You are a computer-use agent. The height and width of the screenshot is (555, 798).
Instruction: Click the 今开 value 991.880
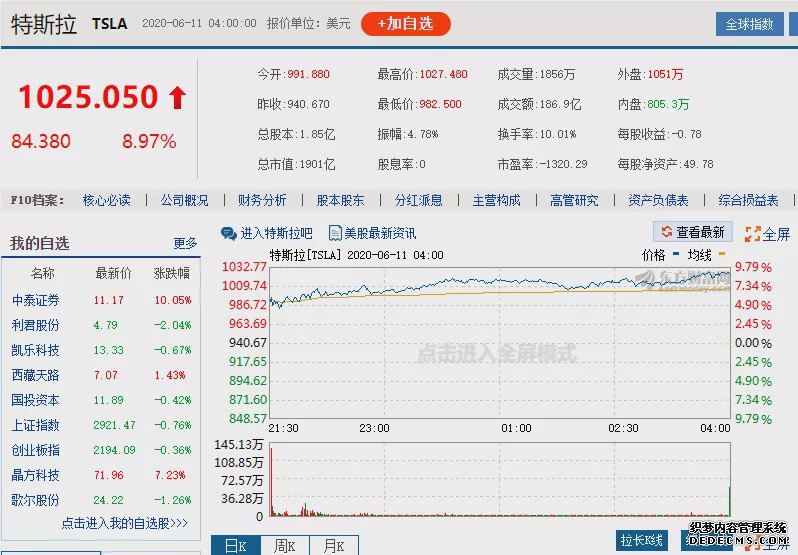(308, 74)
